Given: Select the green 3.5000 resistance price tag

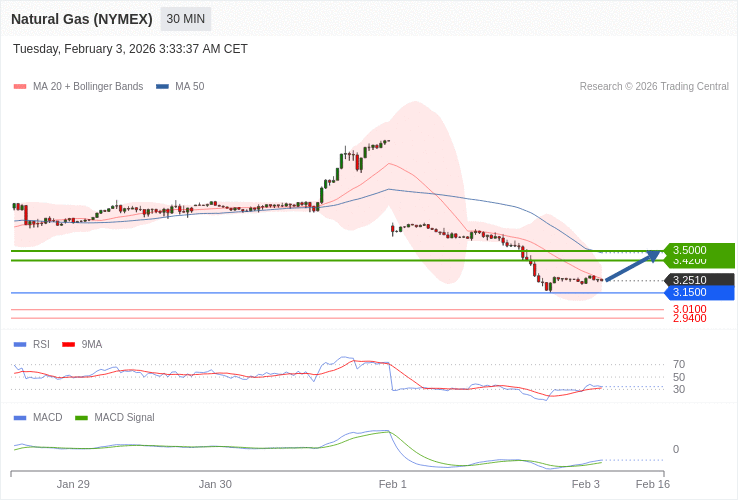Looking at the screenshot, I should coord(699,250).
